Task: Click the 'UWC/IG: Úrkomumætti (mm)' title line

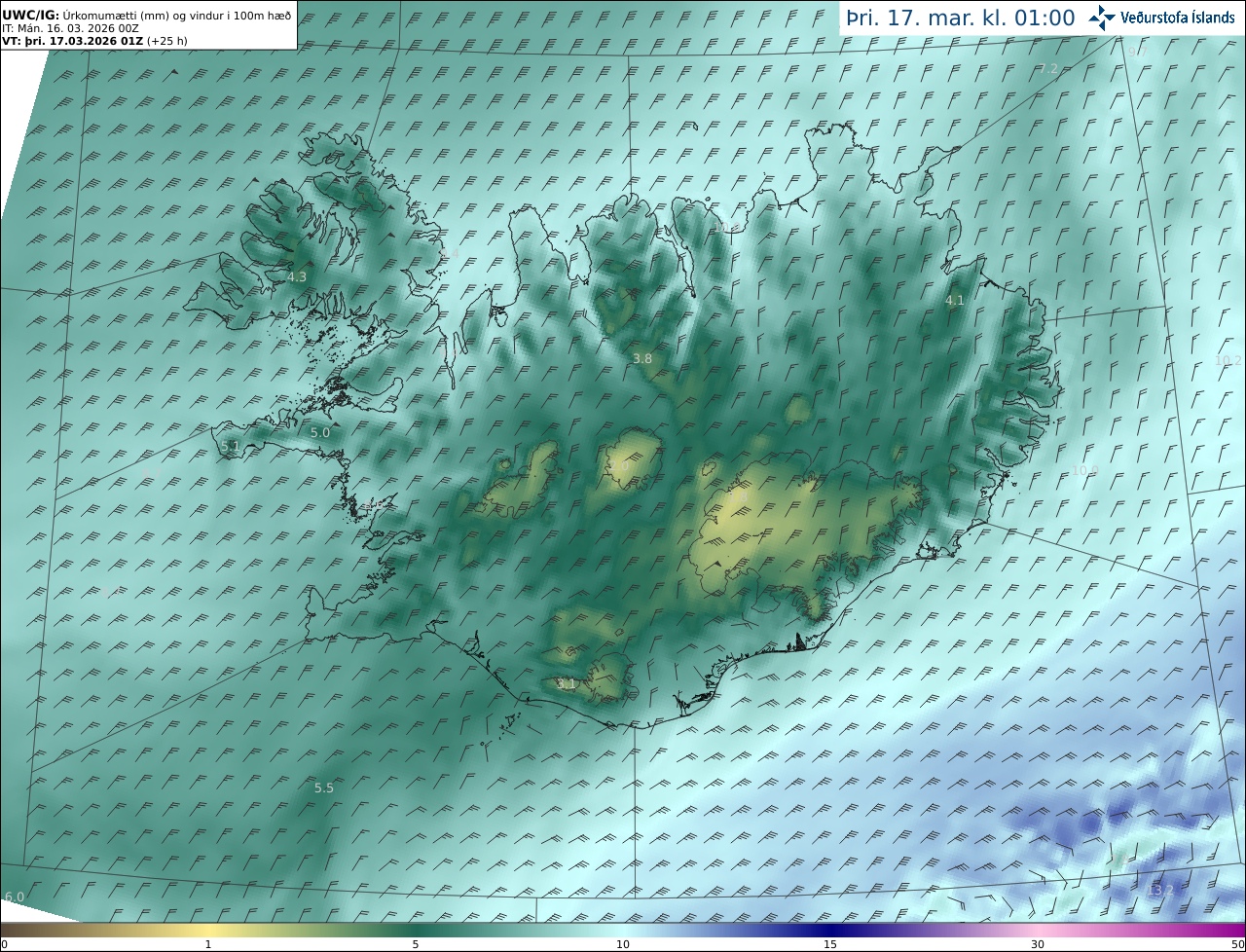Action: pyautogui.click(x=147, y=15)
